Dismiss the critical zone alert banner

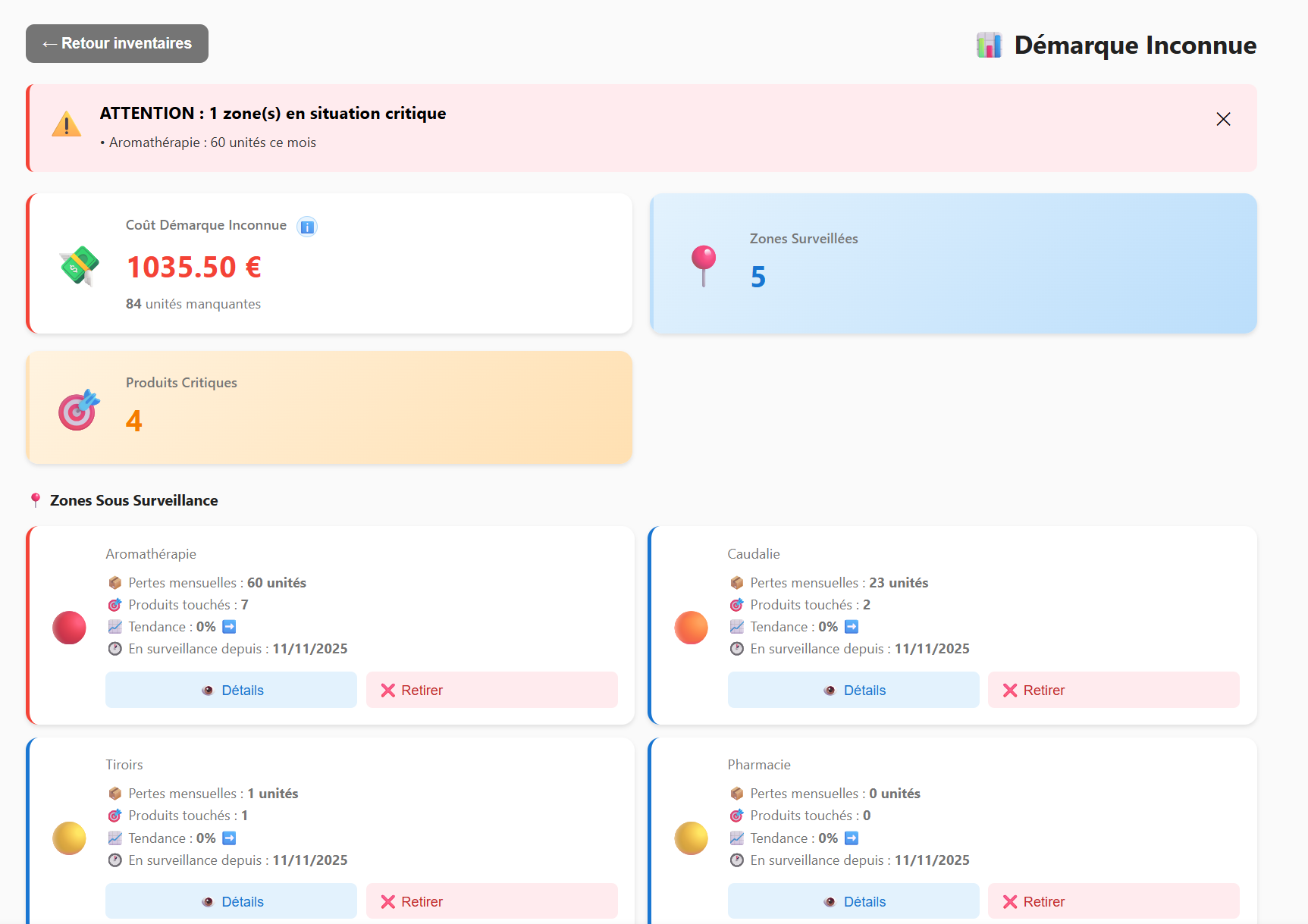point(1223,119)
